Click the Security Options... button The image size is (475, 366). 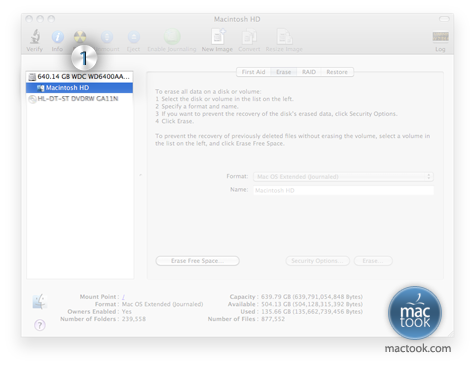click(317, 261)
